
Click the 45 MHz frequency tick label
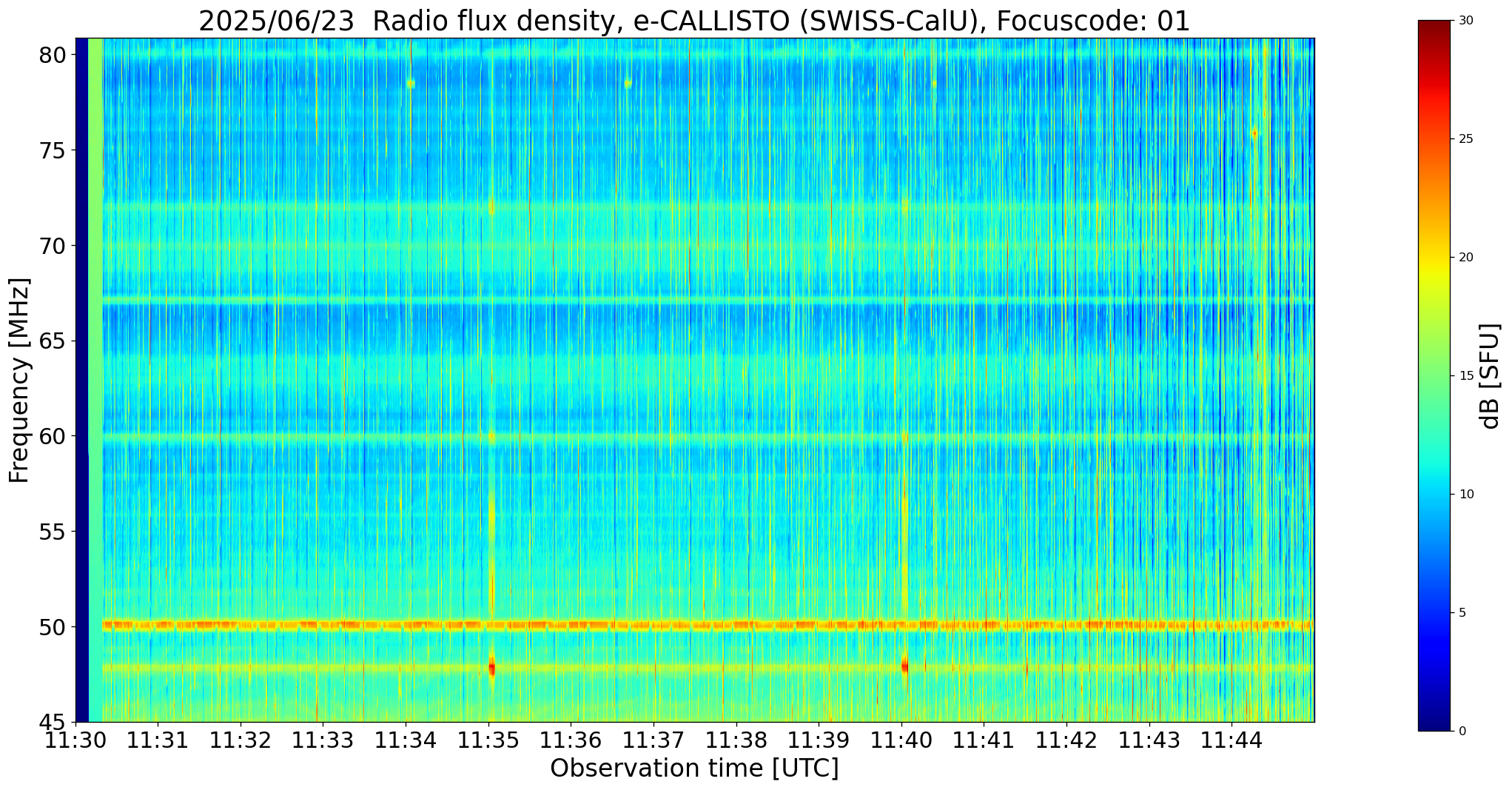tap(54, 722)
